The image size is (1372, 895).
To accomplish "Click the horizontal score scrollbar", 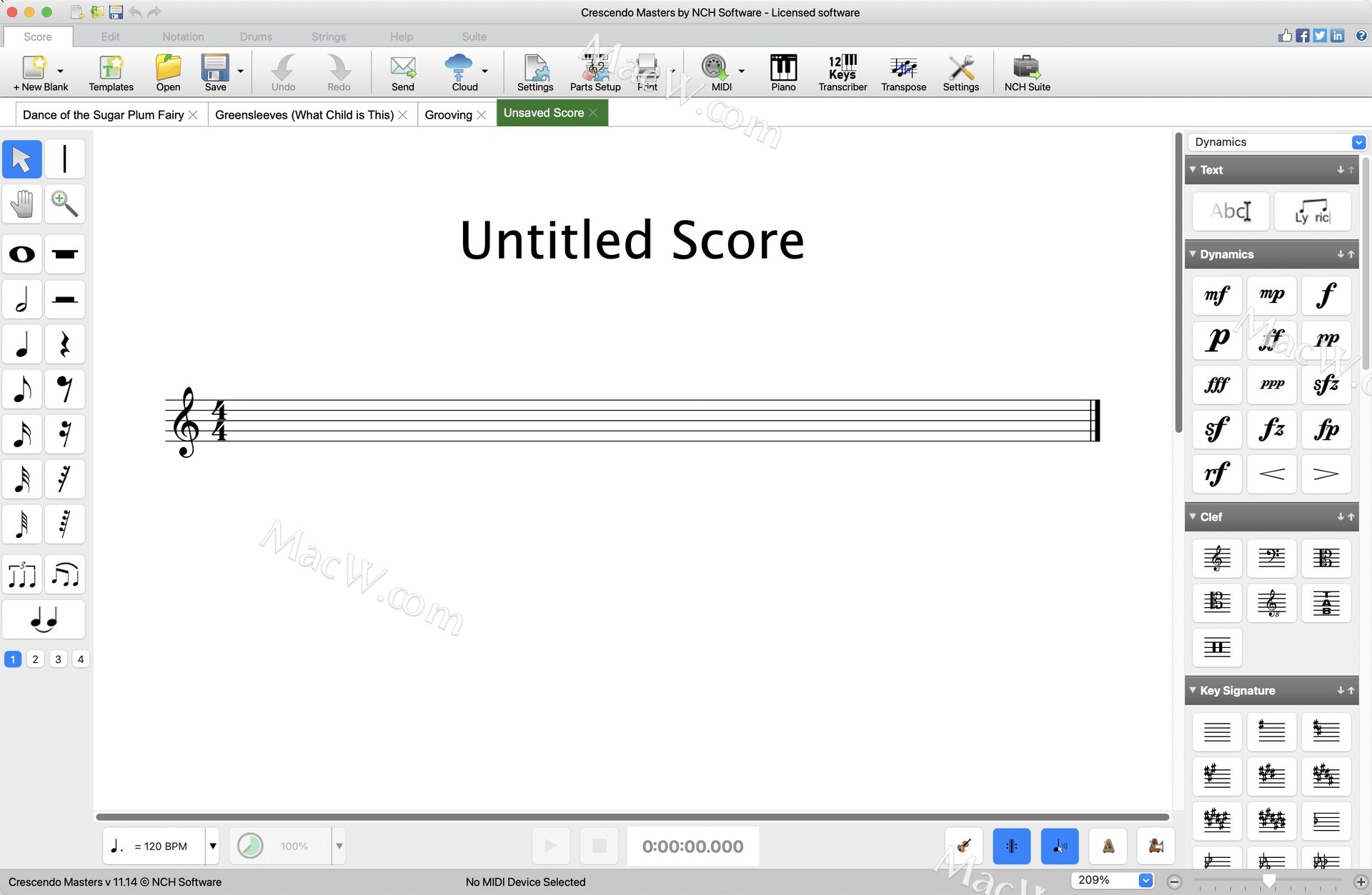I will pos(632,816).
